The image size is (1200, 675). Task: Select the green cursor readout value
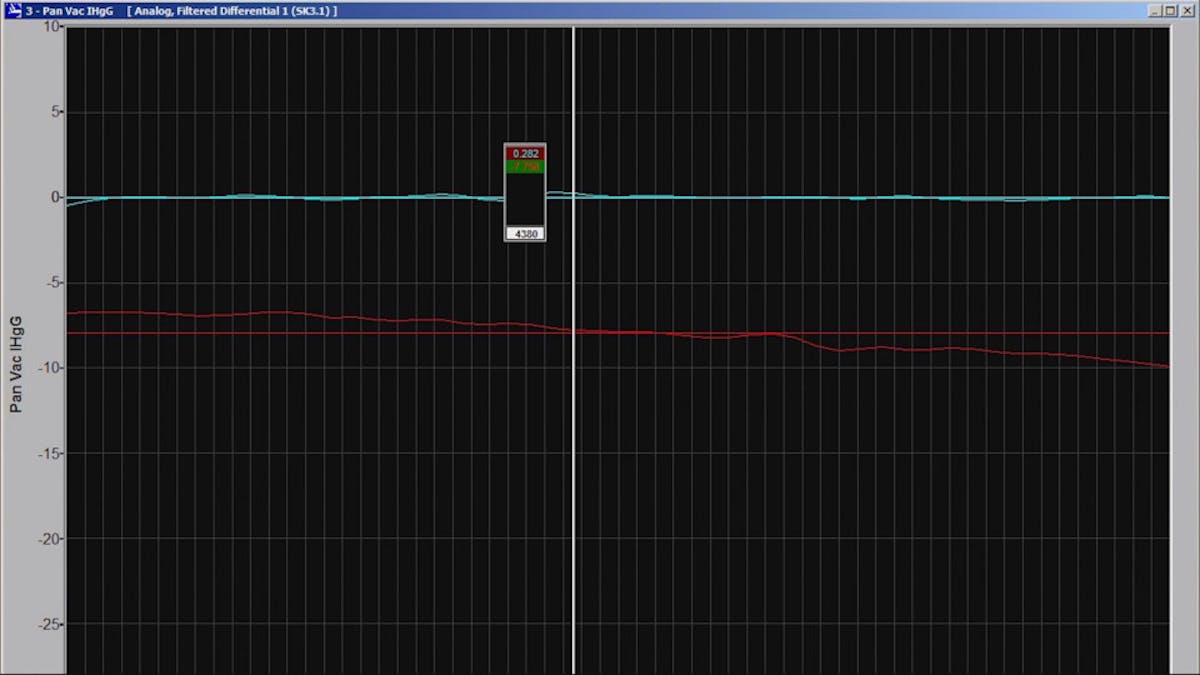pyautogui.click(x=525, y=167)
